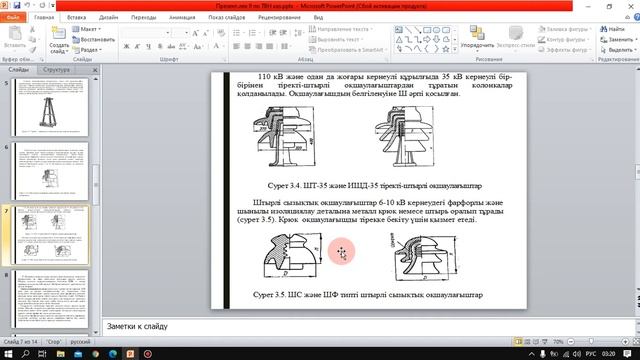Align text left

tap(236, 47)
